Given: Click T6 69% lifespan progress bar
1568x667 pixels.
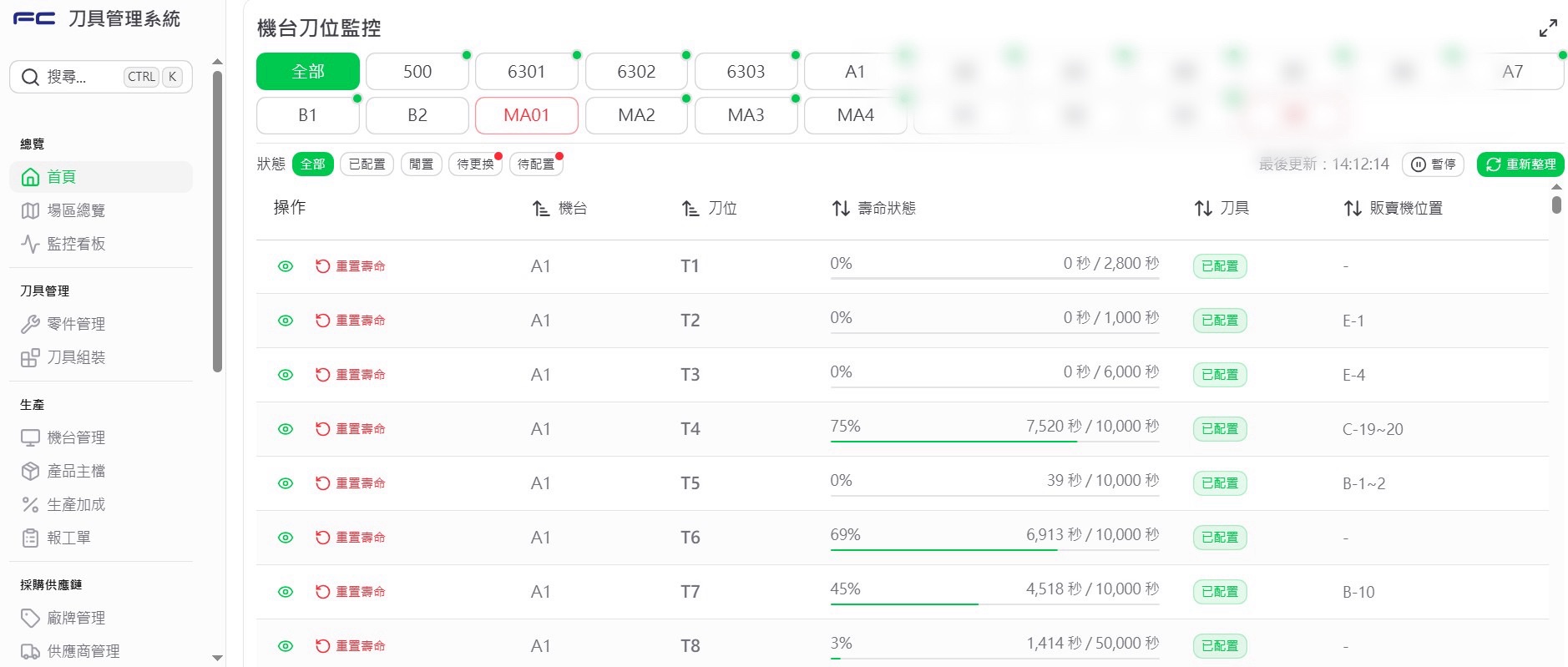Looking at the screenshot, I should 994,549.
